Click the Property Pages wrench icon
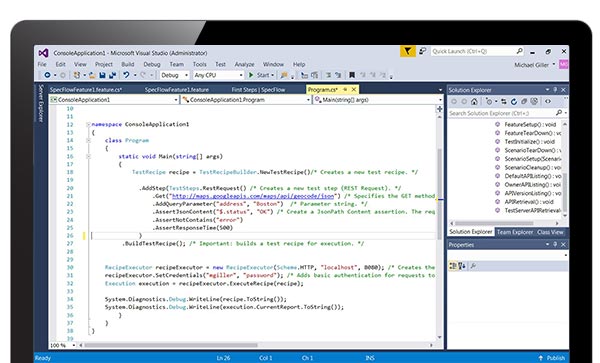 [x=473, y=265]
